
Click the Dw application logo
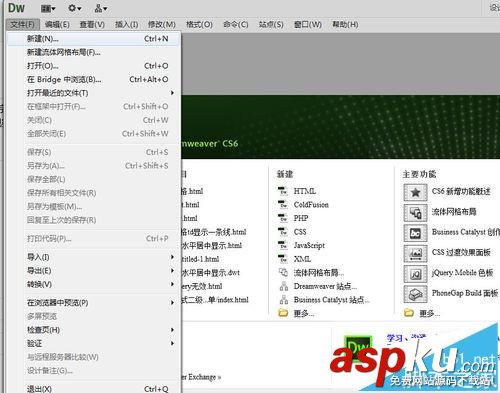(x=16, y=8)
